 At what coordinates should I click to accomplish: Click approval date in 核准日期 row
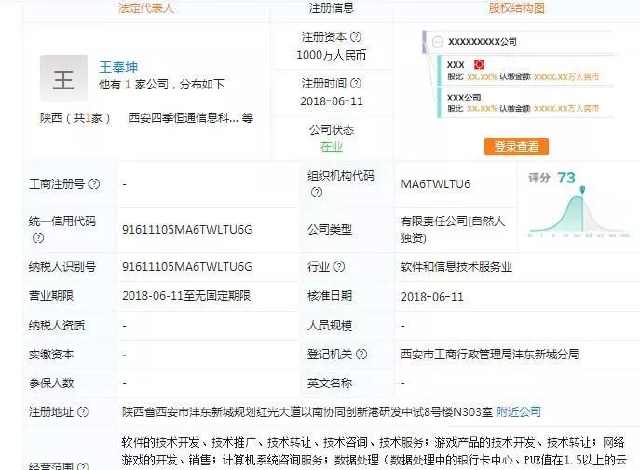pyautogui.click(x=432, y=297)
